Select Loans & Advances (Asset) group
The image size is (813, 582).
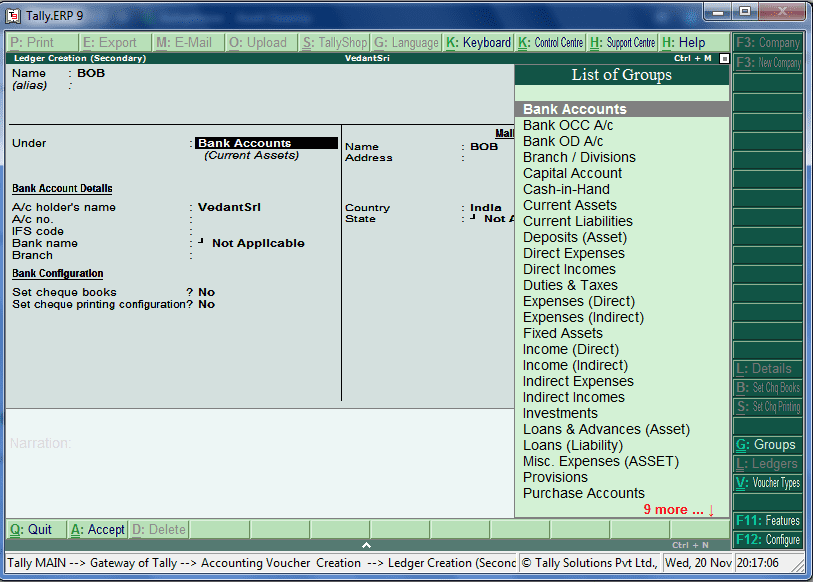(x=622, y=429)
